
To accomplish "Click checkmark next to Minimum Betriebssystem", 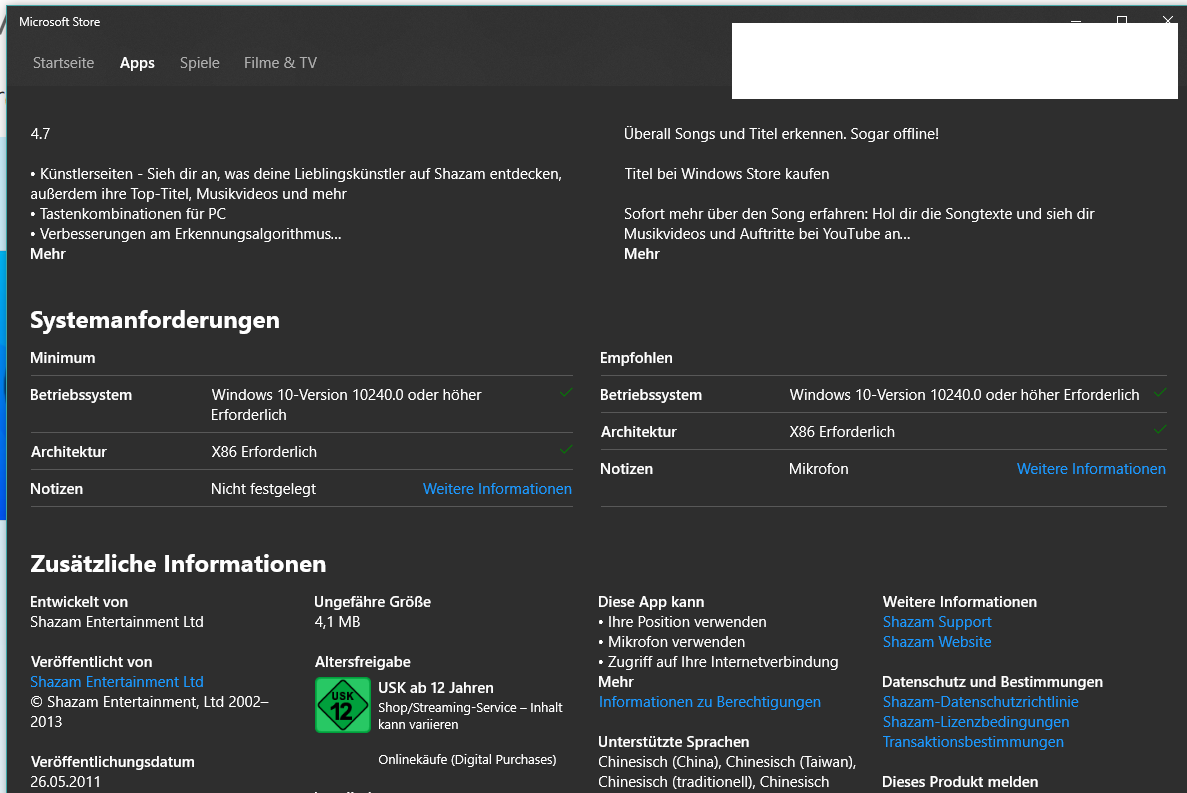I will (x=565, y=393).
